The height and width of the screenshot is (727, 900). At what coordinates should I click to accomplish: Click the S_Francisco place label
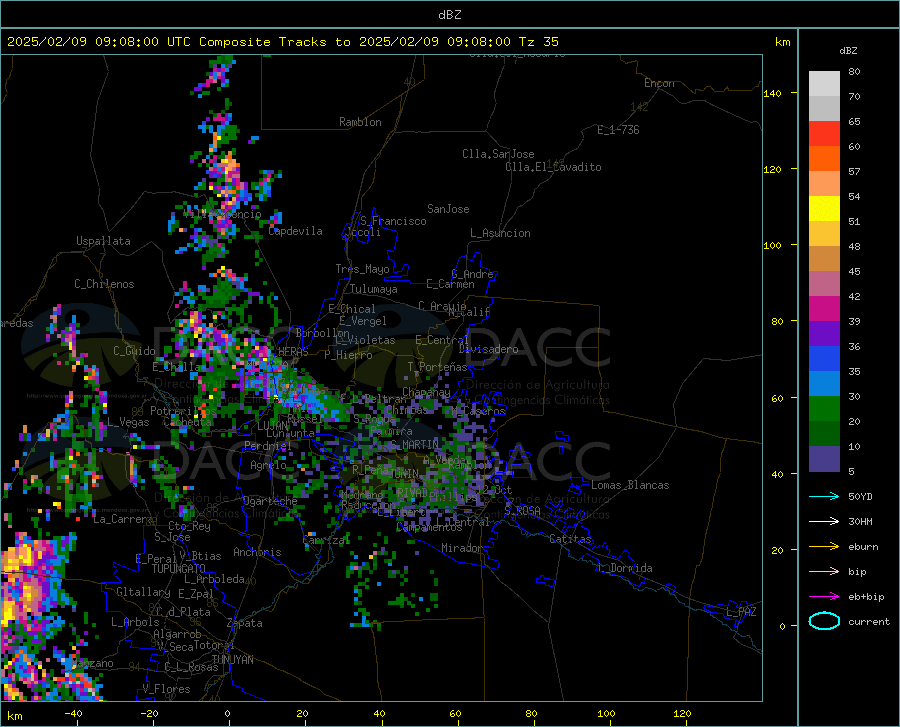393,221
